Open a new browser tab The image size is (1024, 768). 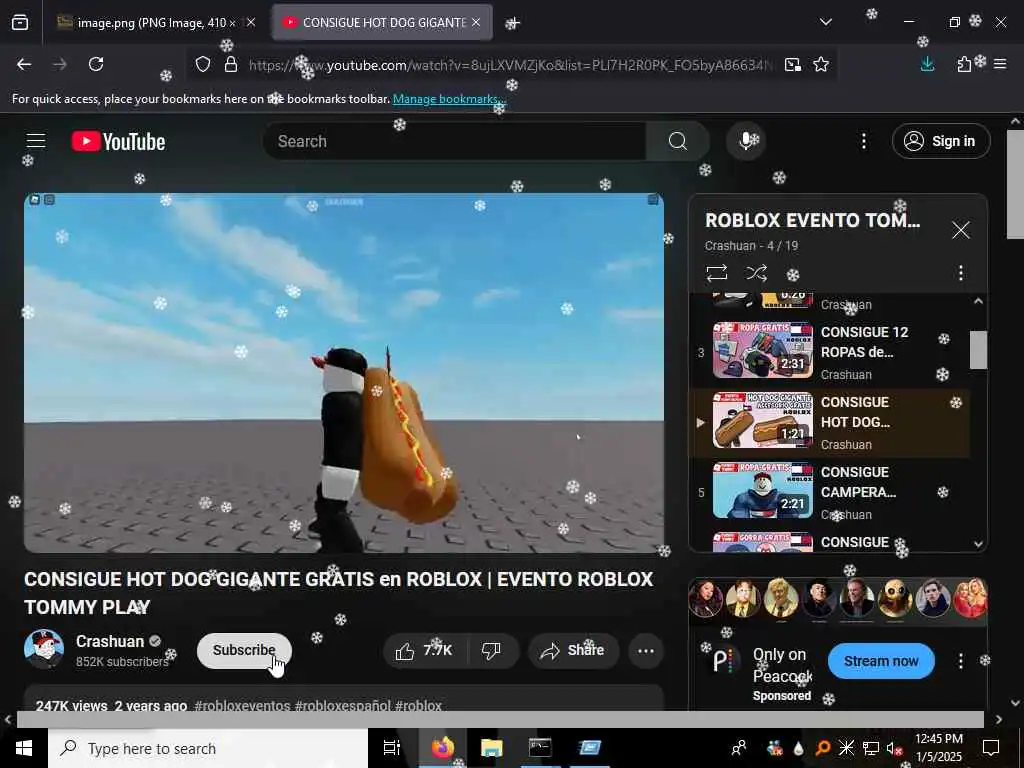tap(513, 24)
